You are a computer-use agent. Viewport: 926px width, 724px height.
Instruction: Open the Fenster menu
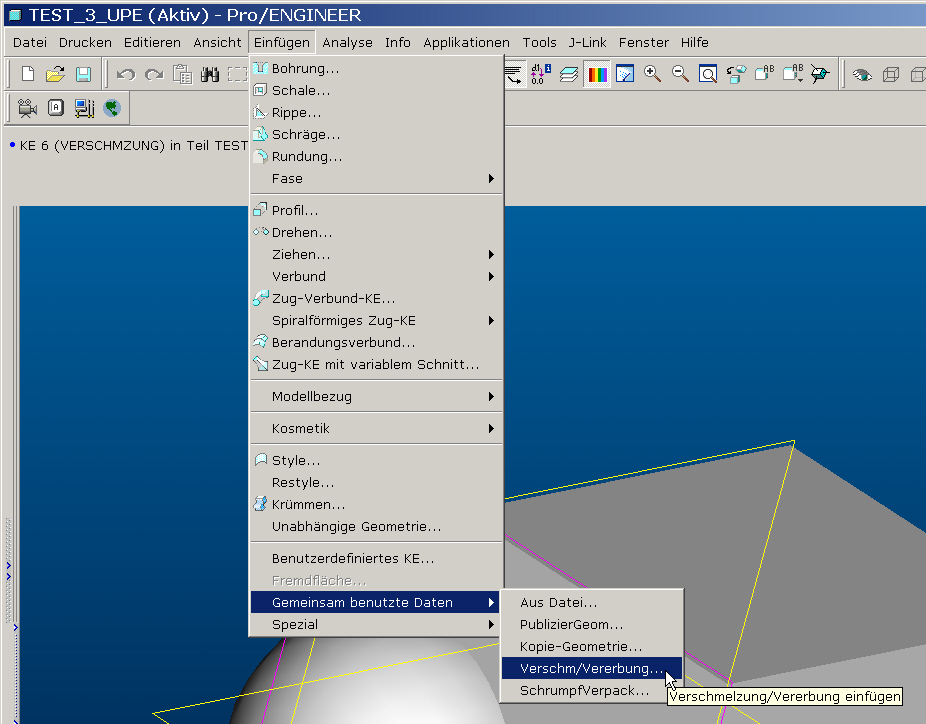point(644,43)
